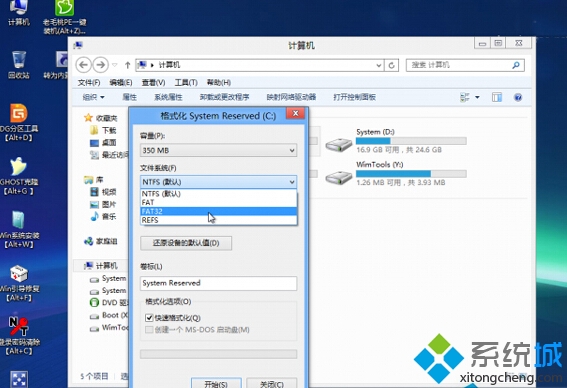Select Homegroup in the navigation pane
The width and height of the screenshot is (567, 388).
[x=101, y=241]
